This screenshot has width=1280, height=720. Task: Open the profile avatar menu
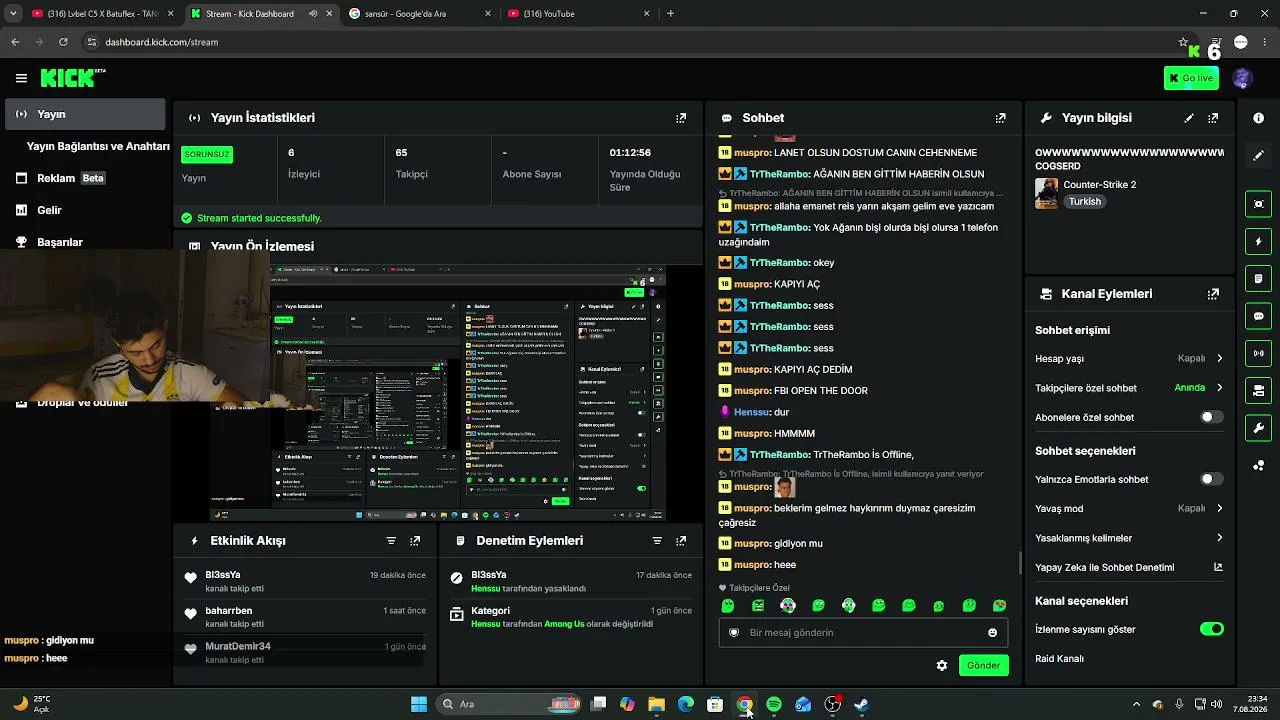(x=1242, y=78)
